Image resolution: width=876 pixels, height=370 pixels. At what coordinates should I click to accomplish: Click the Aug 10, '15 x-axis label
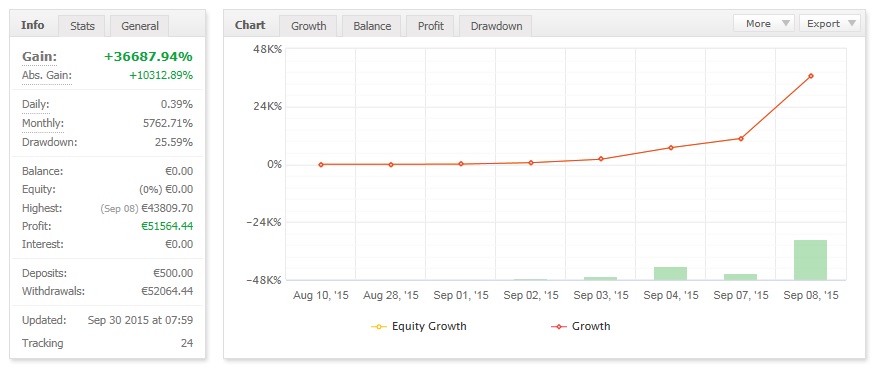[321, 296]
